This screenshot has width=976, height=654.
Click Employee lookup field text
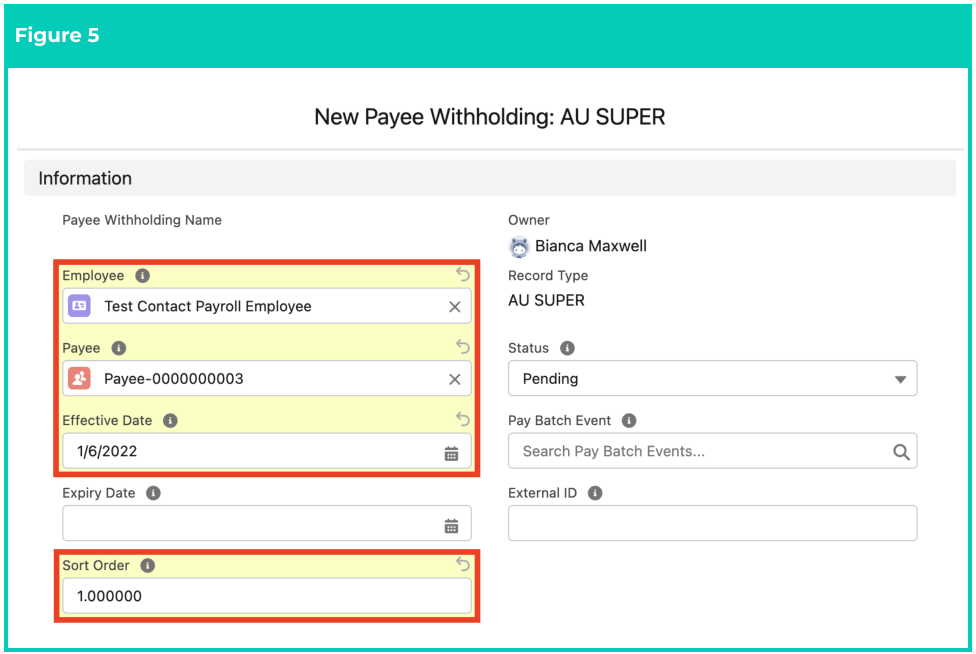[208, 306]
